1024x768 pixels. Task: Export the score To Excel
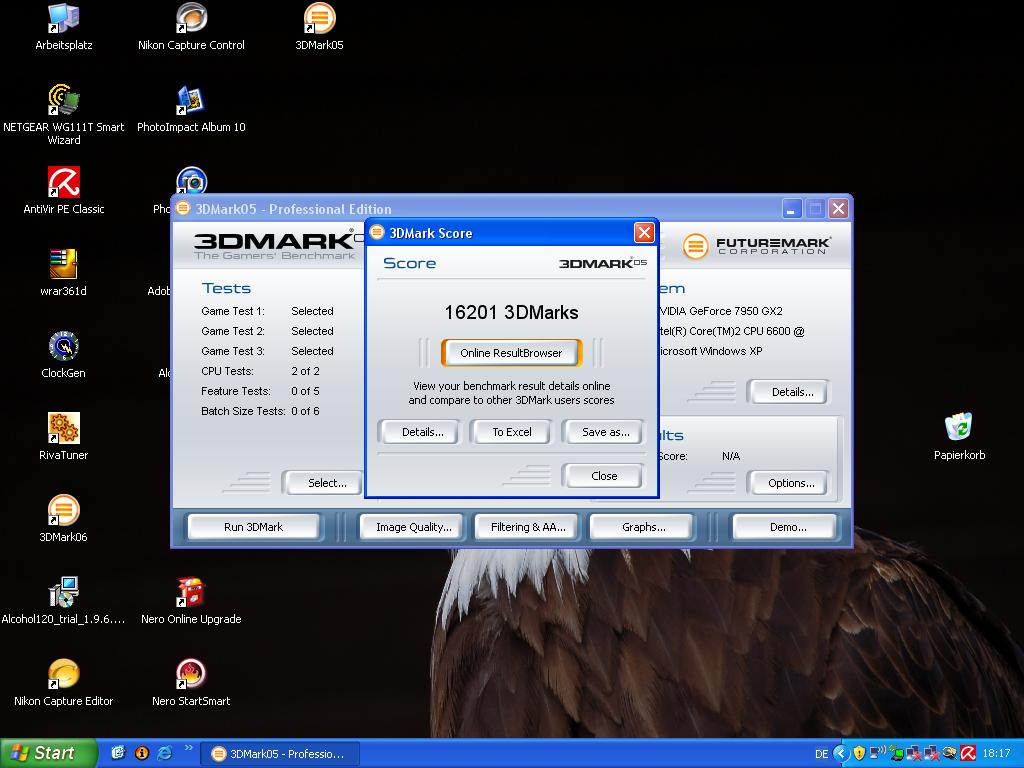[511, 432]
